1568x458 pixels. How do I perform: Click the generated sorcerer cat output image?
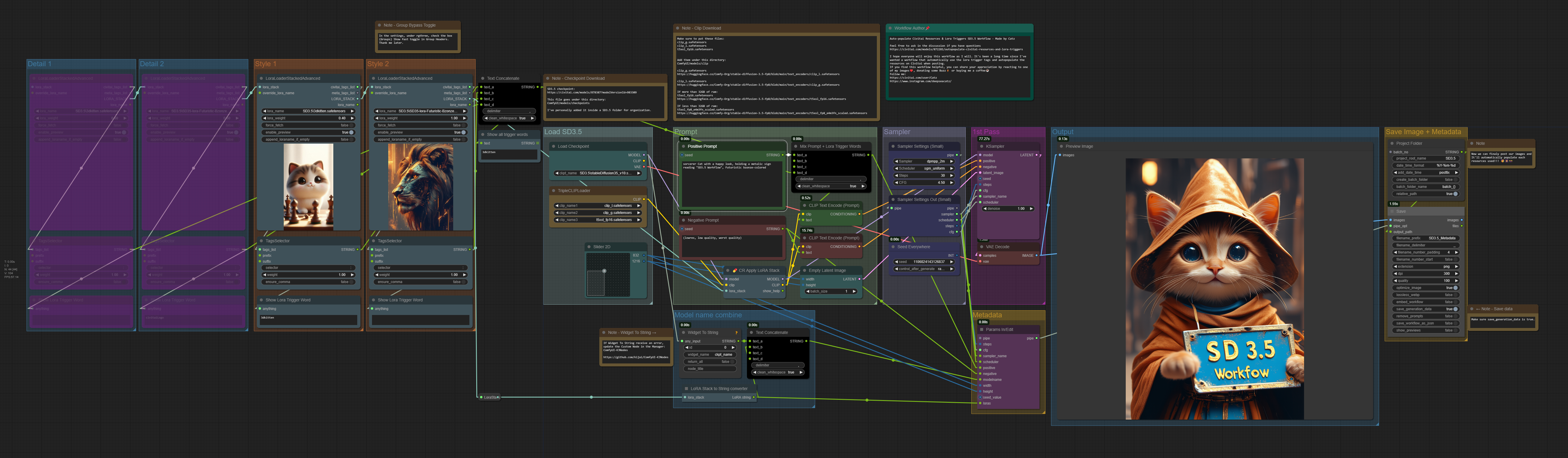(1215, 289)
